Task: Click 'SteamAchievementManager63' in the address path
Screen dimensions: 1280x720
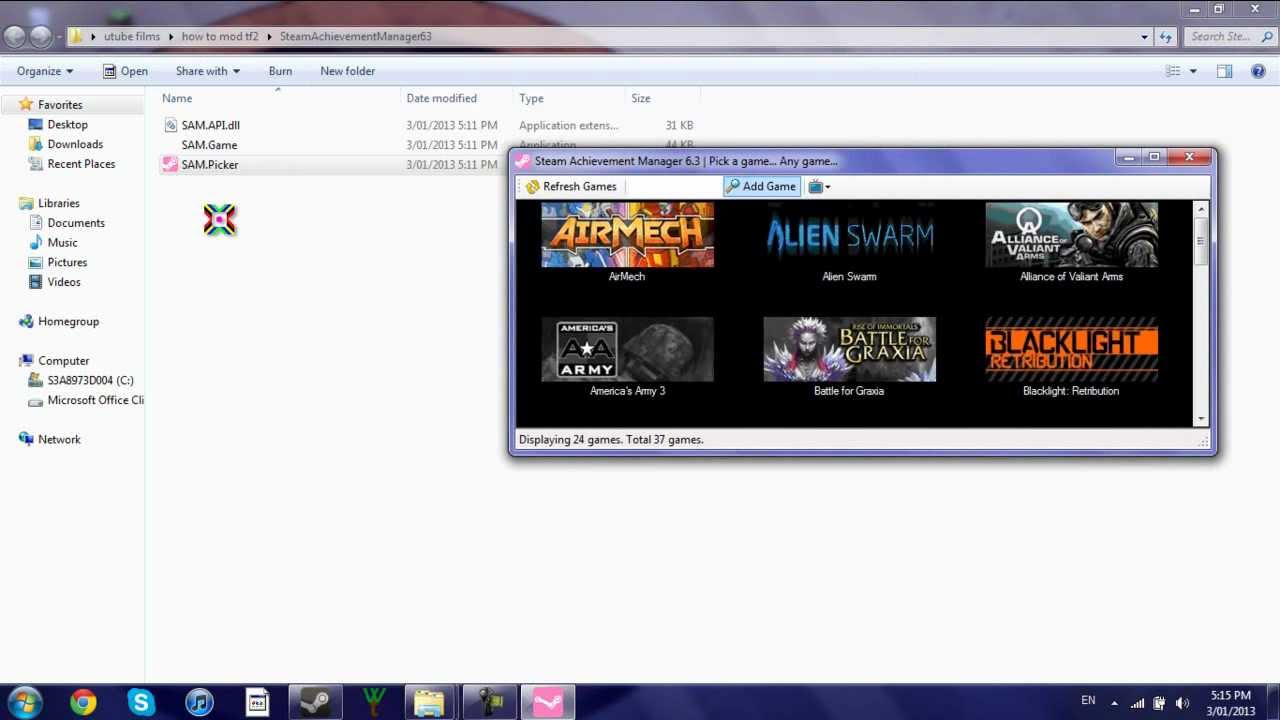Action: click(356, 36)
